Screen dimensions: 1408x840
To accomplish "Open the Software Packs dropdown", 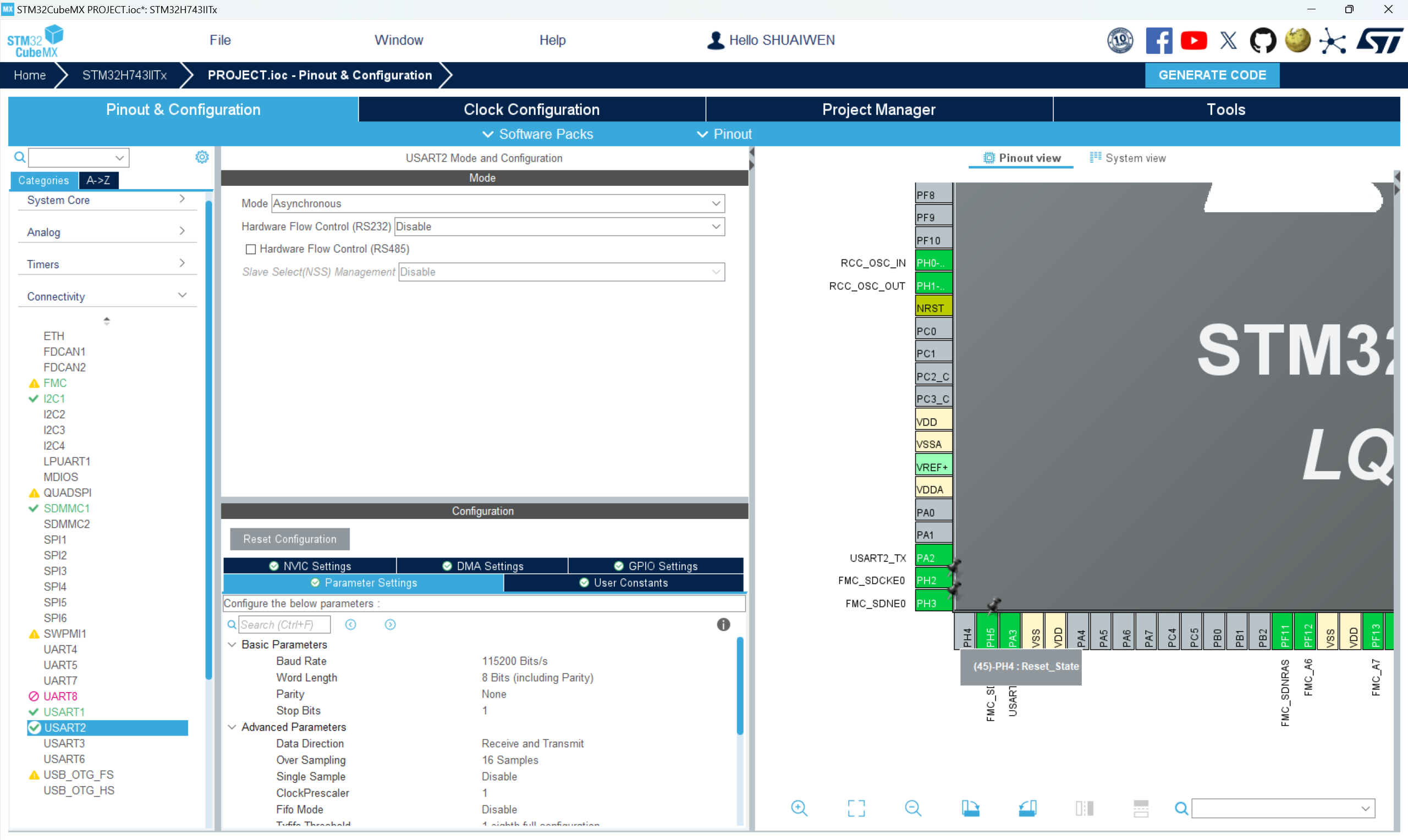I will point(537,134).
